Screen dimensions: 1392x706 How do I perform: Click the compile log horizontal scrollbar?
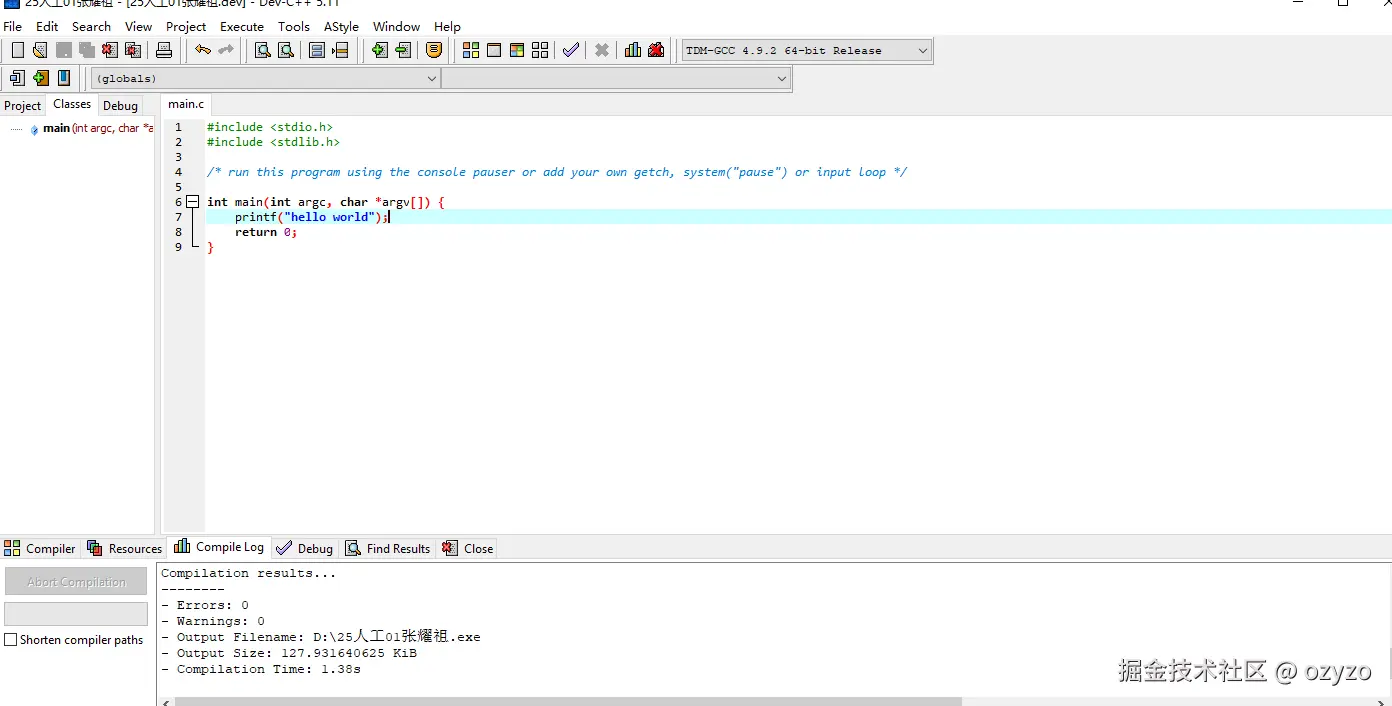pyautogui.click(x=568, y=701)
